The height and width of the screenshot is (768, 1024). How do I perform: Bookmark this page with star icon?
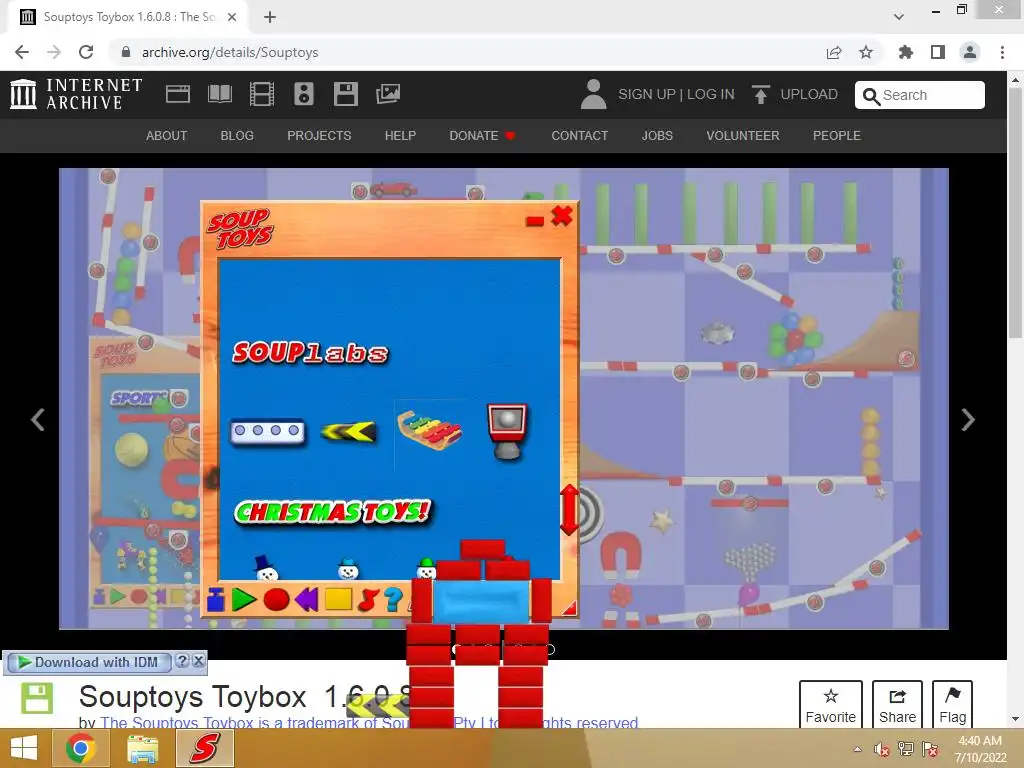pyautogui.click(x=866, y=52)
